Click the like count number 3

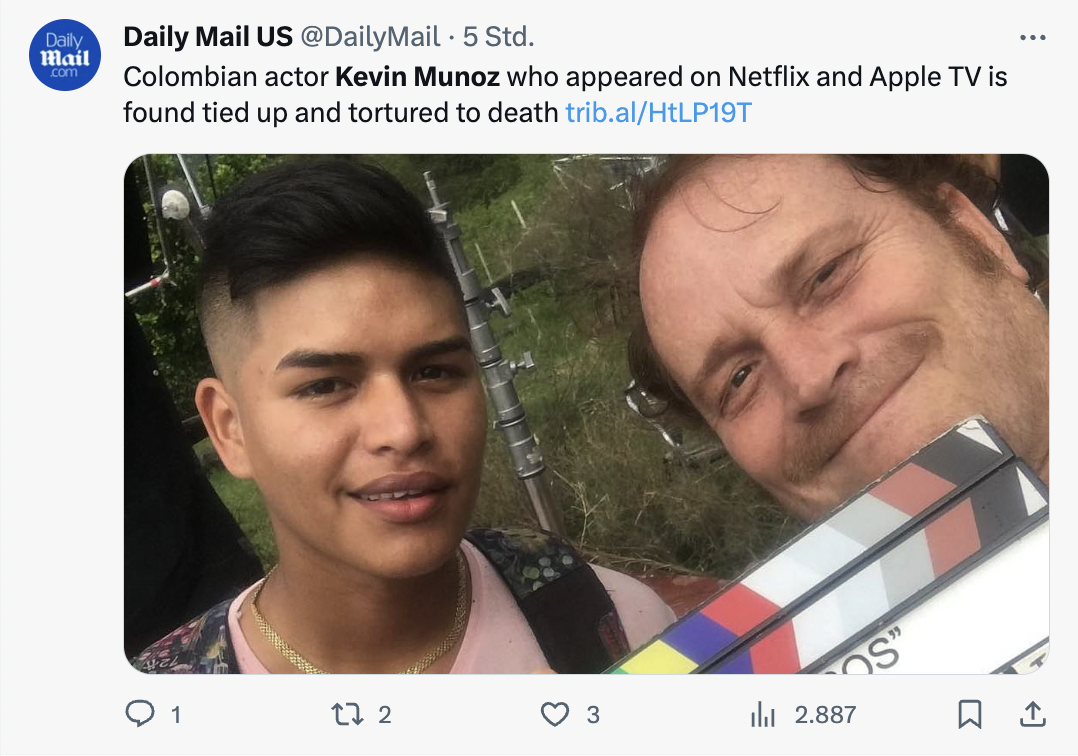593,714
